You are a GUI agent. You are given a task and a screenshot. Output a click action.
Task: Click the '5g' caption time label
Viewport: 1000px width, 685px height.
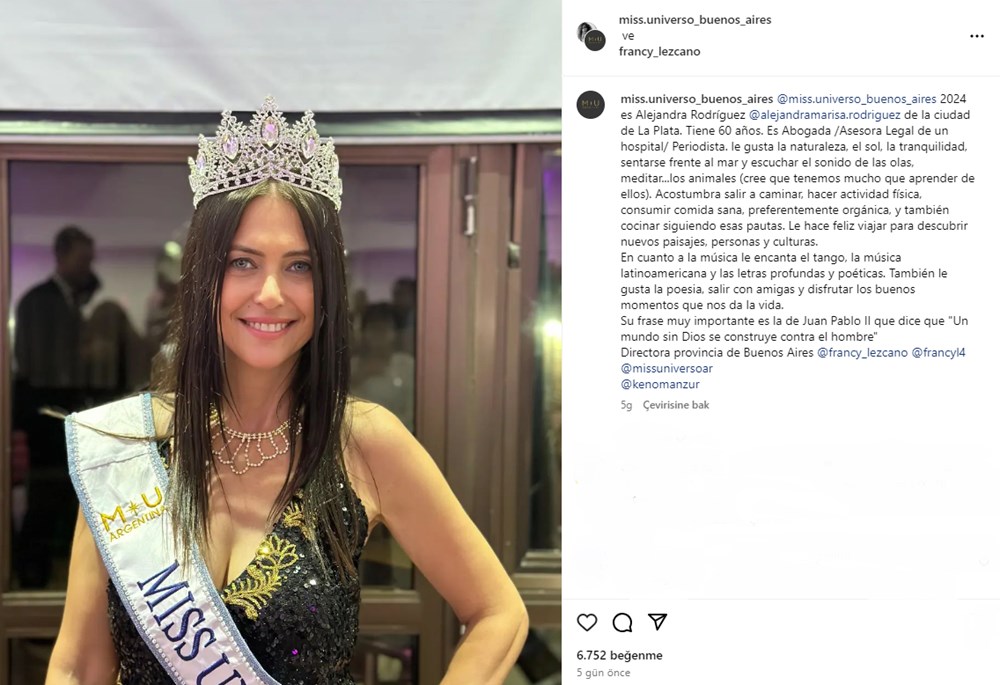pos(626,405)
